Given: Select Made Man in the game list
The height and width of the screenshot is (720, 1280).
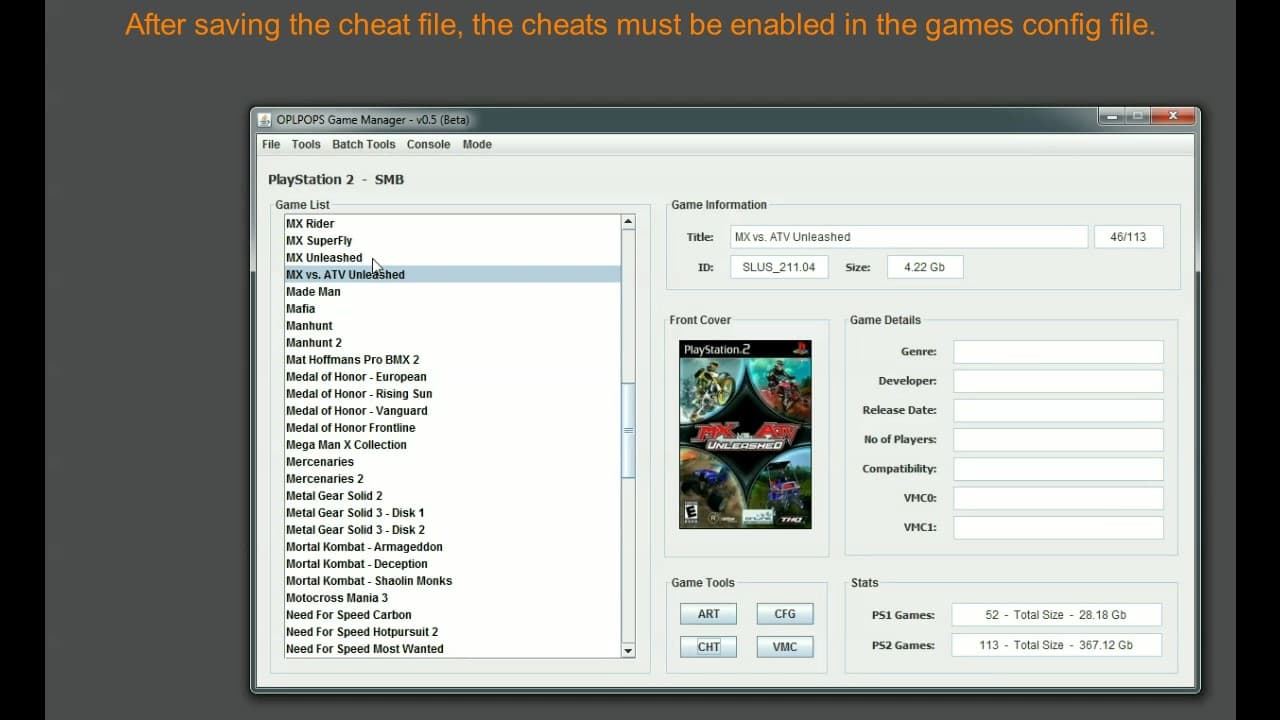Looking at the screenshot, I should [x=452, y=292].
